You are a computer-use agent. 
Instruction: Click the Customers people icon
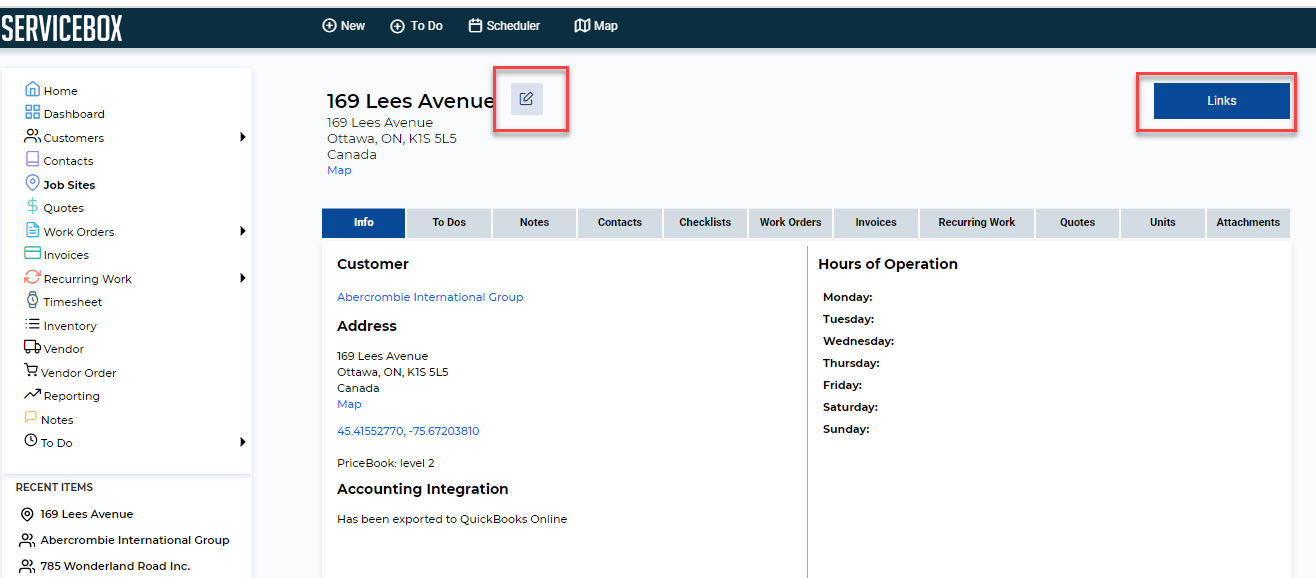click(32, 136)
